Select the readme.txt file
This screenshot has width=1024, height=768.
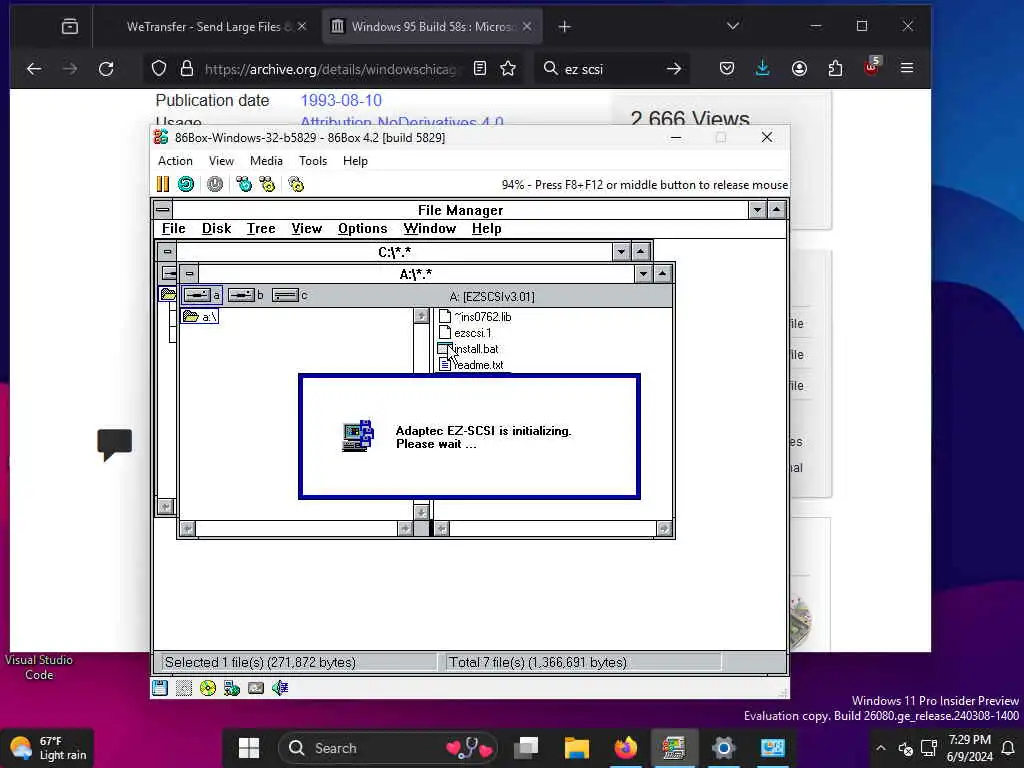point(472,365)
